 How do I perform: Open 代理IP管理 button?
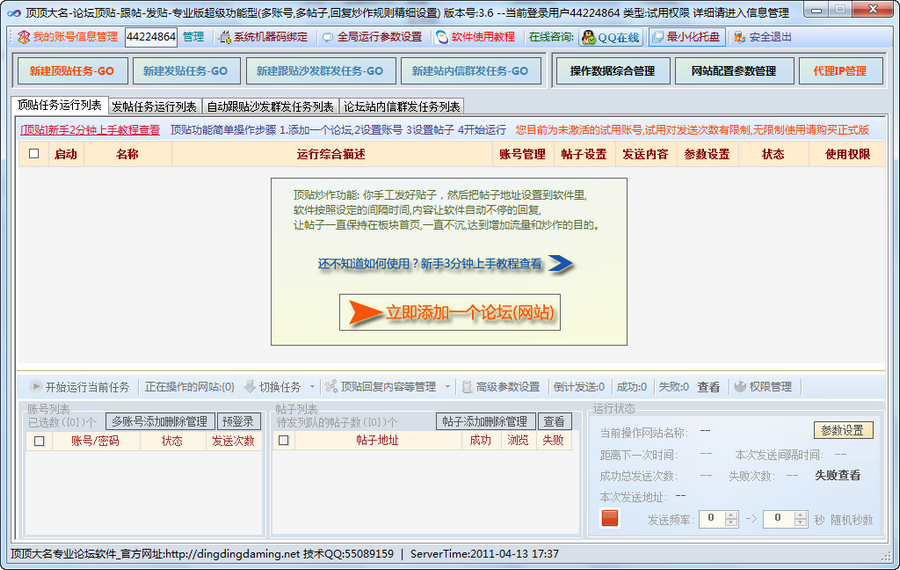[840, 71]
